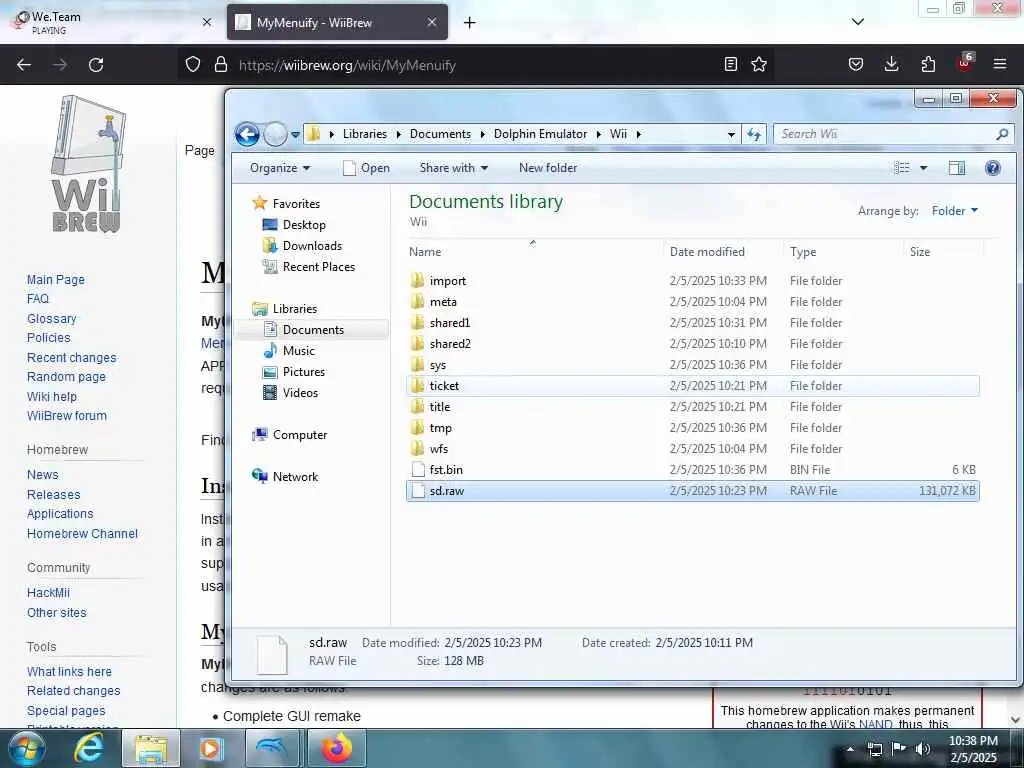Viewport: 1024px width, 768px height.
Task: Click the Open toolbar button
Action: 366,168
